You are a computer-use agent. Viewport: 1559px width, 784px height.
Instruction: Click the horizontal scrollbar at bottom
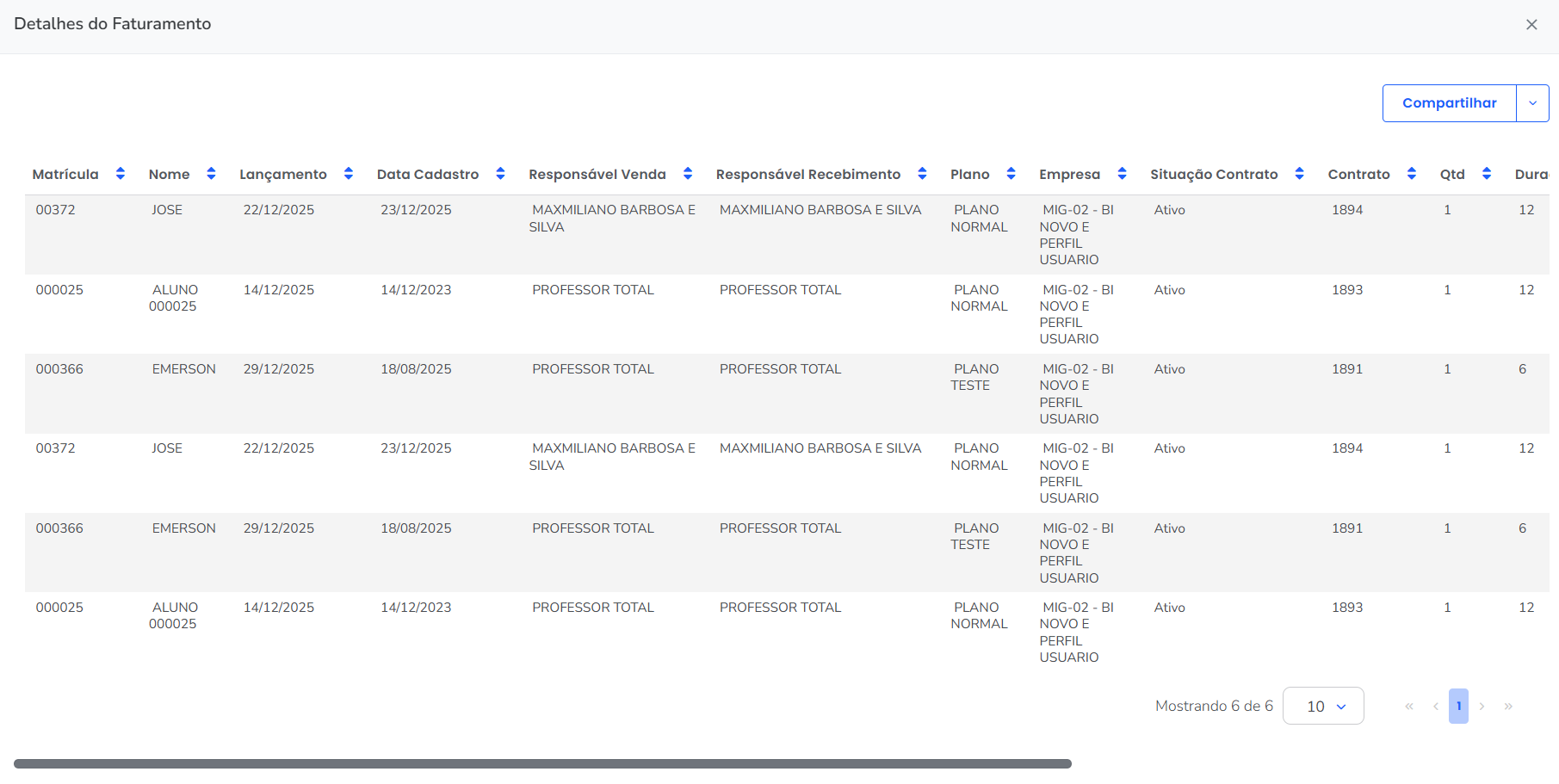click(542, 764)
